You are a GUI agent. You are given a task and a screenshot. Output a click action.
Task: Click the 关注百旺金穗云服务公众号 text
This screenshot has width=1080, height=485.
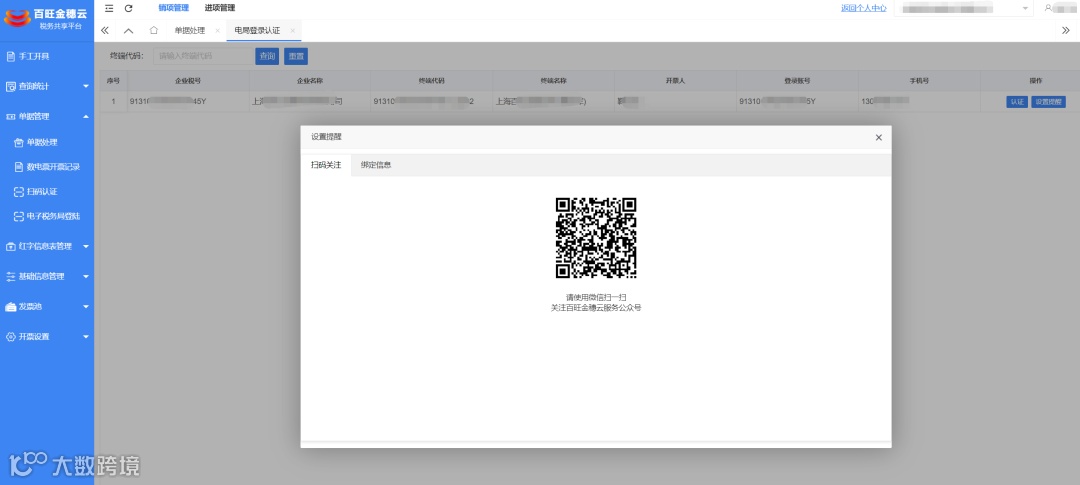tap(596, 308)
